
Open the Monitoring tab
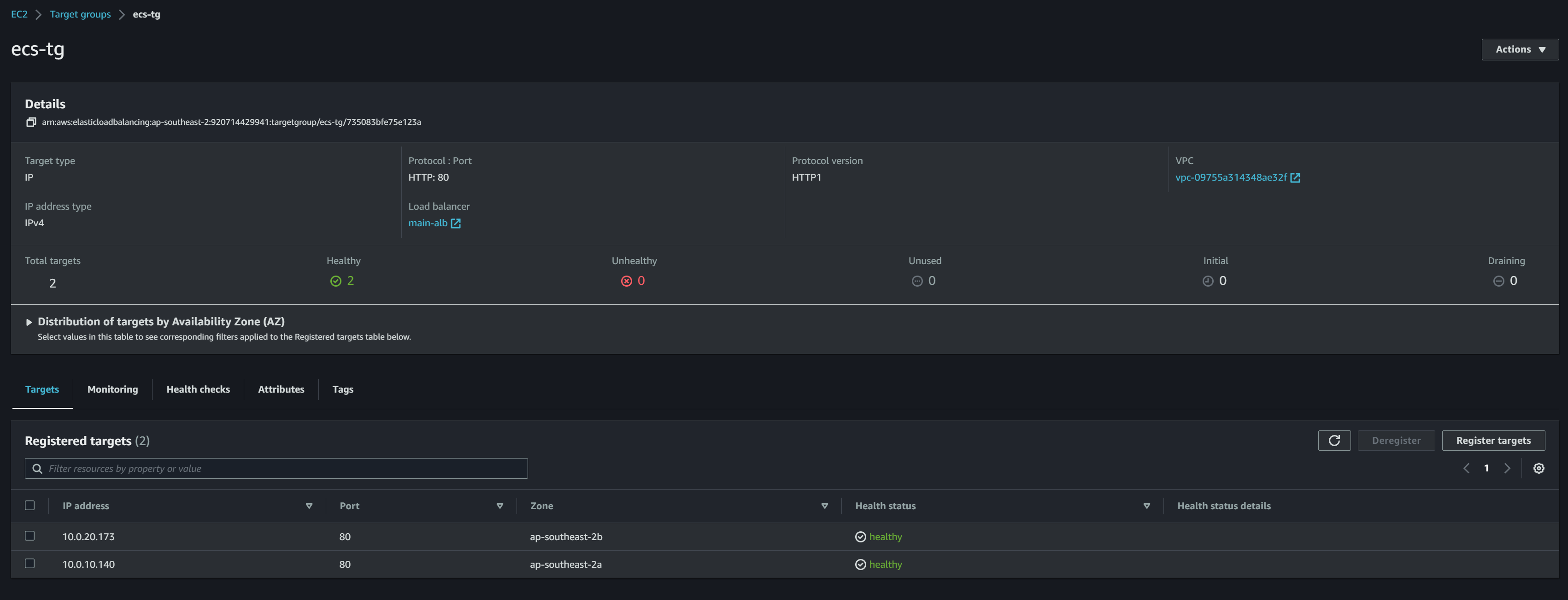click(x=112, y=389)
